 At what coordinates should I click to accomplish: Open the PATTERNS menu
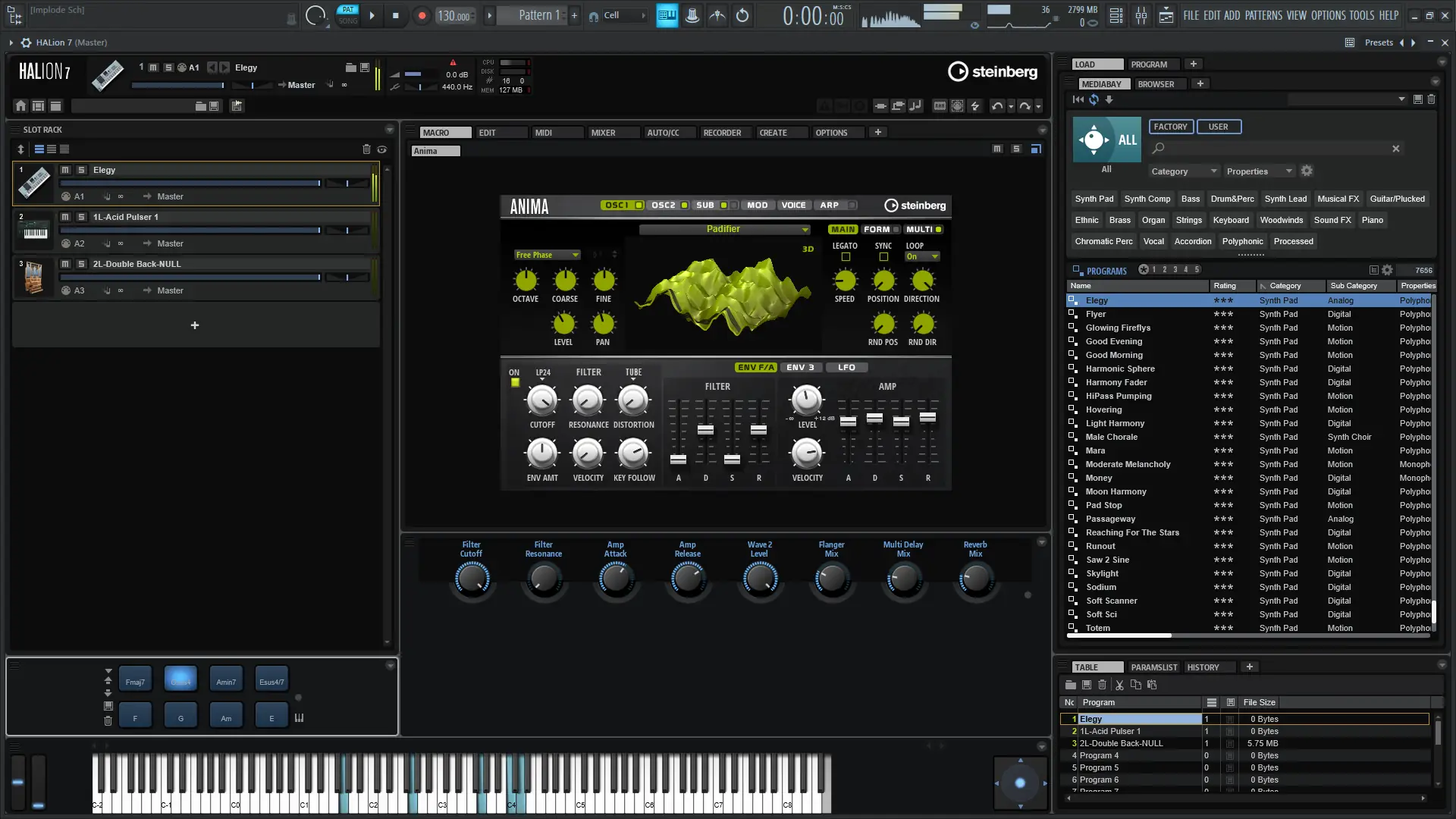(1263, 15)
